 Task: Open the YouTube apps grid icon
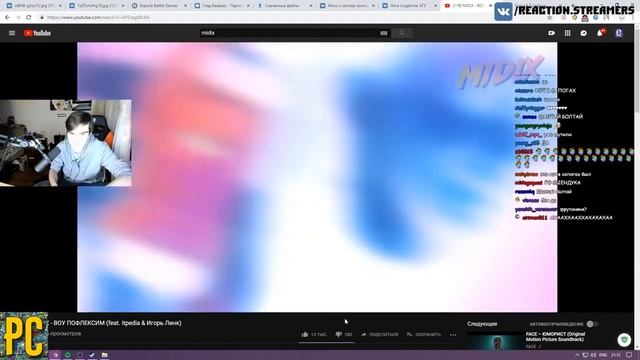point(568,33)
